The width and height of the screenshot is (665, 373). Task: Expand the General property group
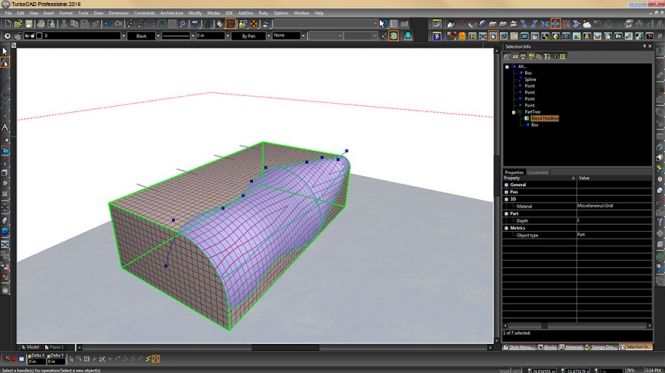(x=506, y=185)
